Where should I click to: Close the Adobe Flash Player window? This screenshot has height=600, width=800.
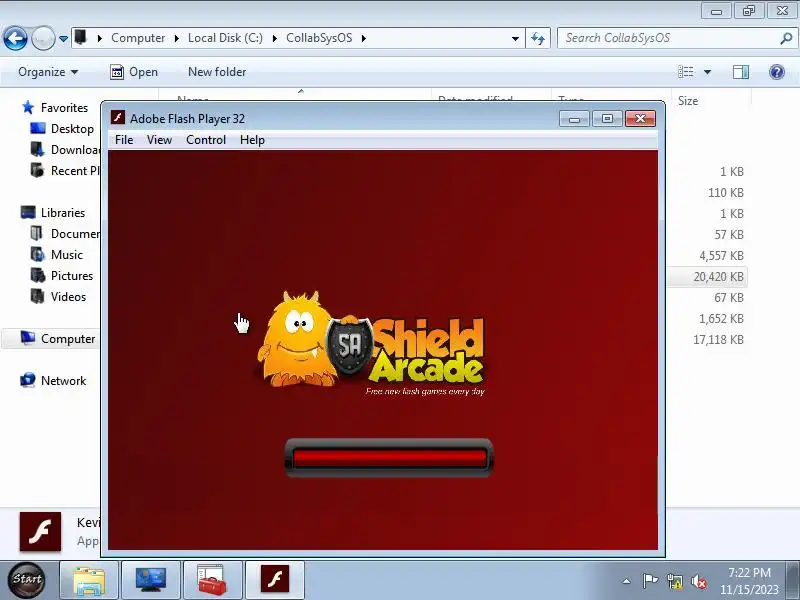pyautogui.click(x=640, y=119)
